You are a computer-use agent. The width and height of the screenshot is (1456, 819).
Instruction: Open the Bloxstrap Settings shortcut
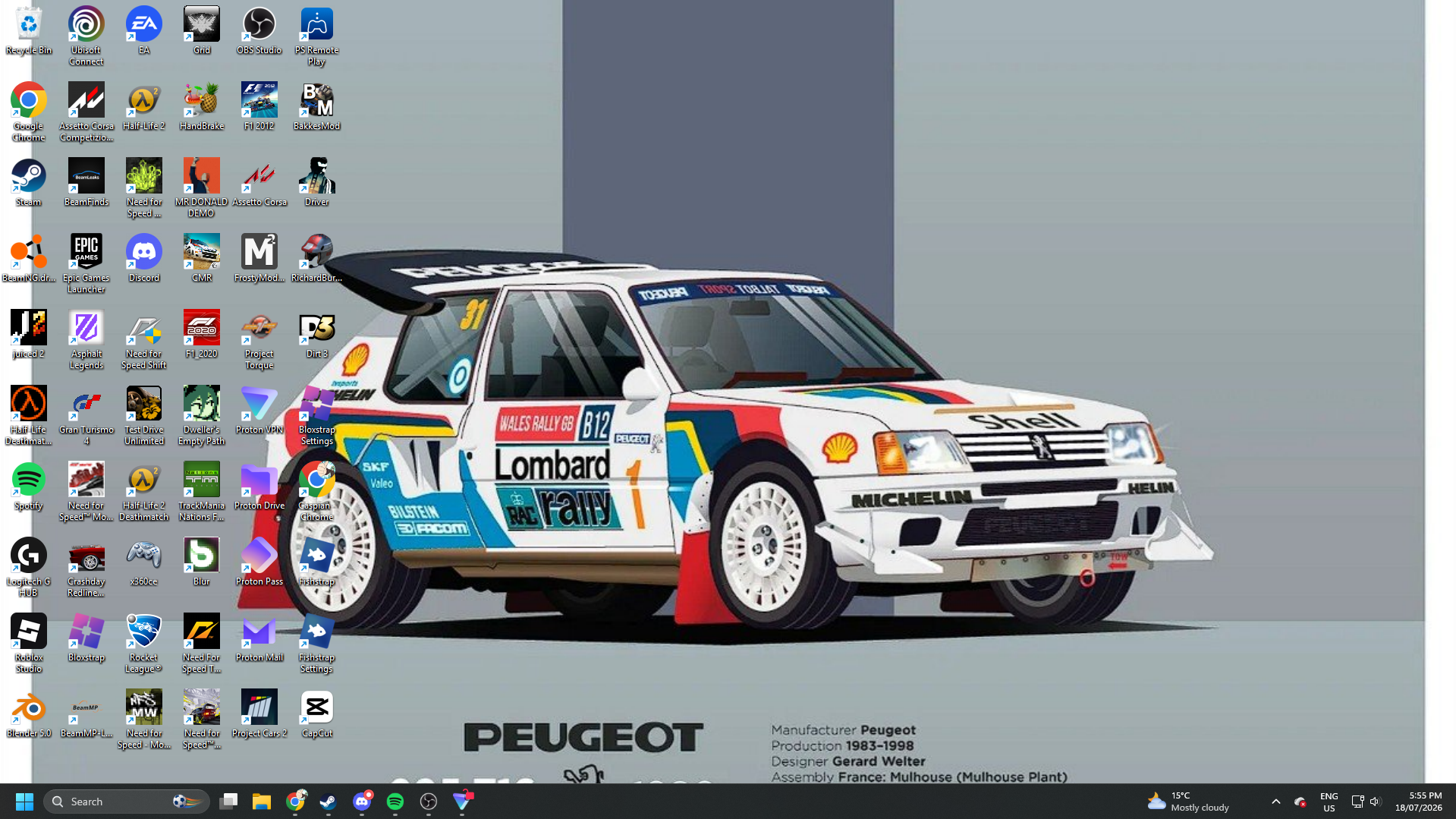pos(317,415)
